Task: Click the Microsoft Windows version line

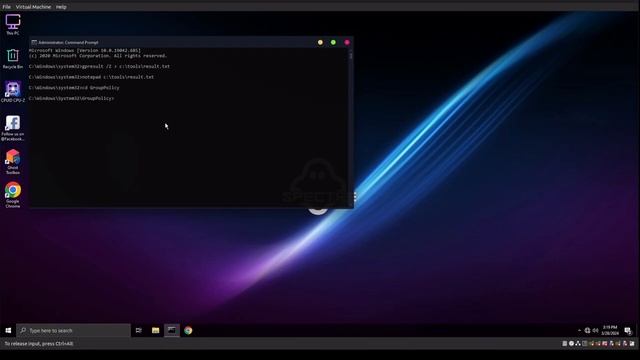Action: [x=85, y=51]
